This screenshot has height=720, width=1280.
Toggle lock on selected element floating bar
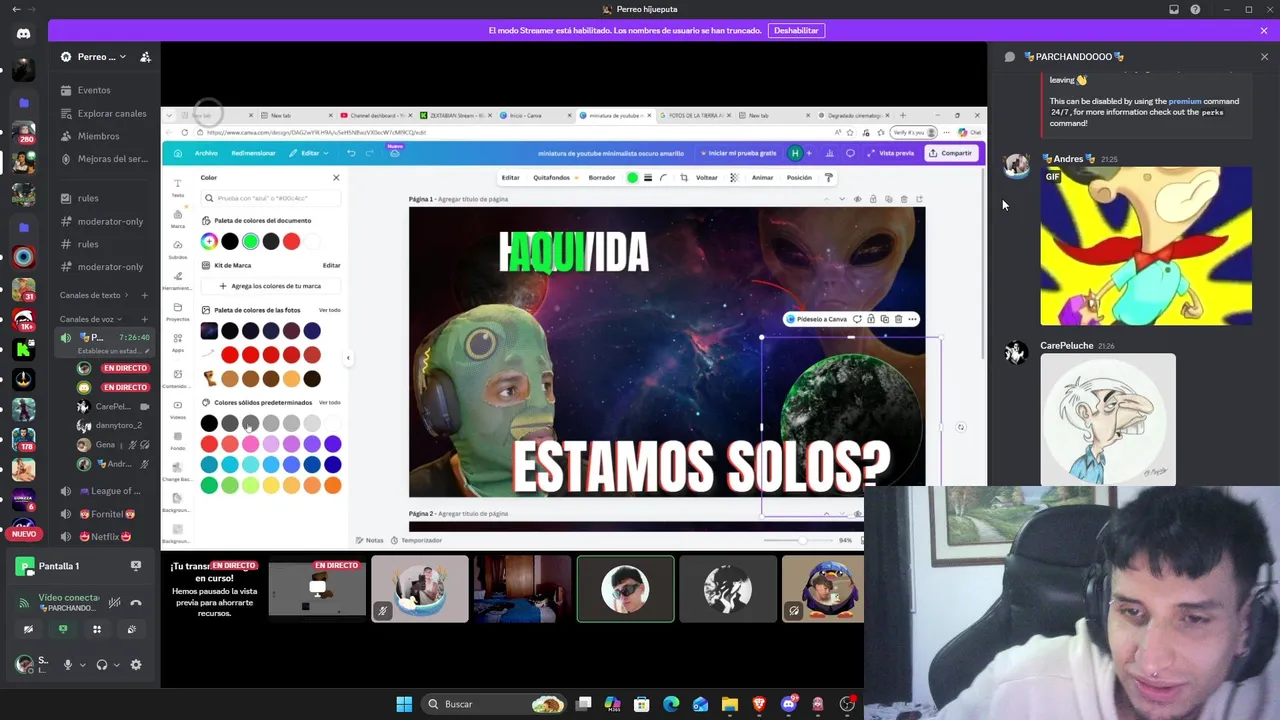(871, 319)
